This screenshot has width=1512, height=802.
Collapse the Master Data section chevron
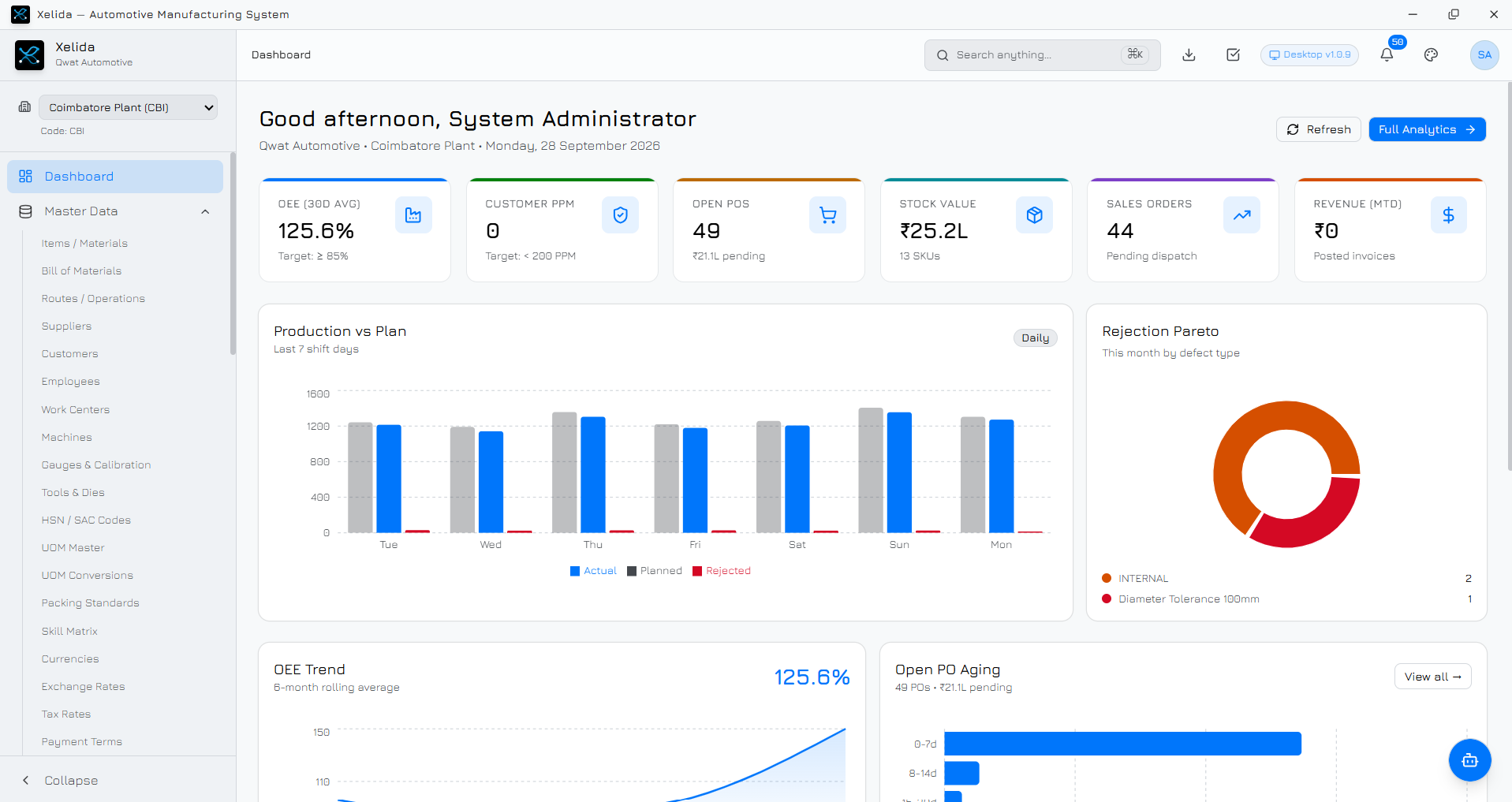pyautogui.click(x=205, y=211)
